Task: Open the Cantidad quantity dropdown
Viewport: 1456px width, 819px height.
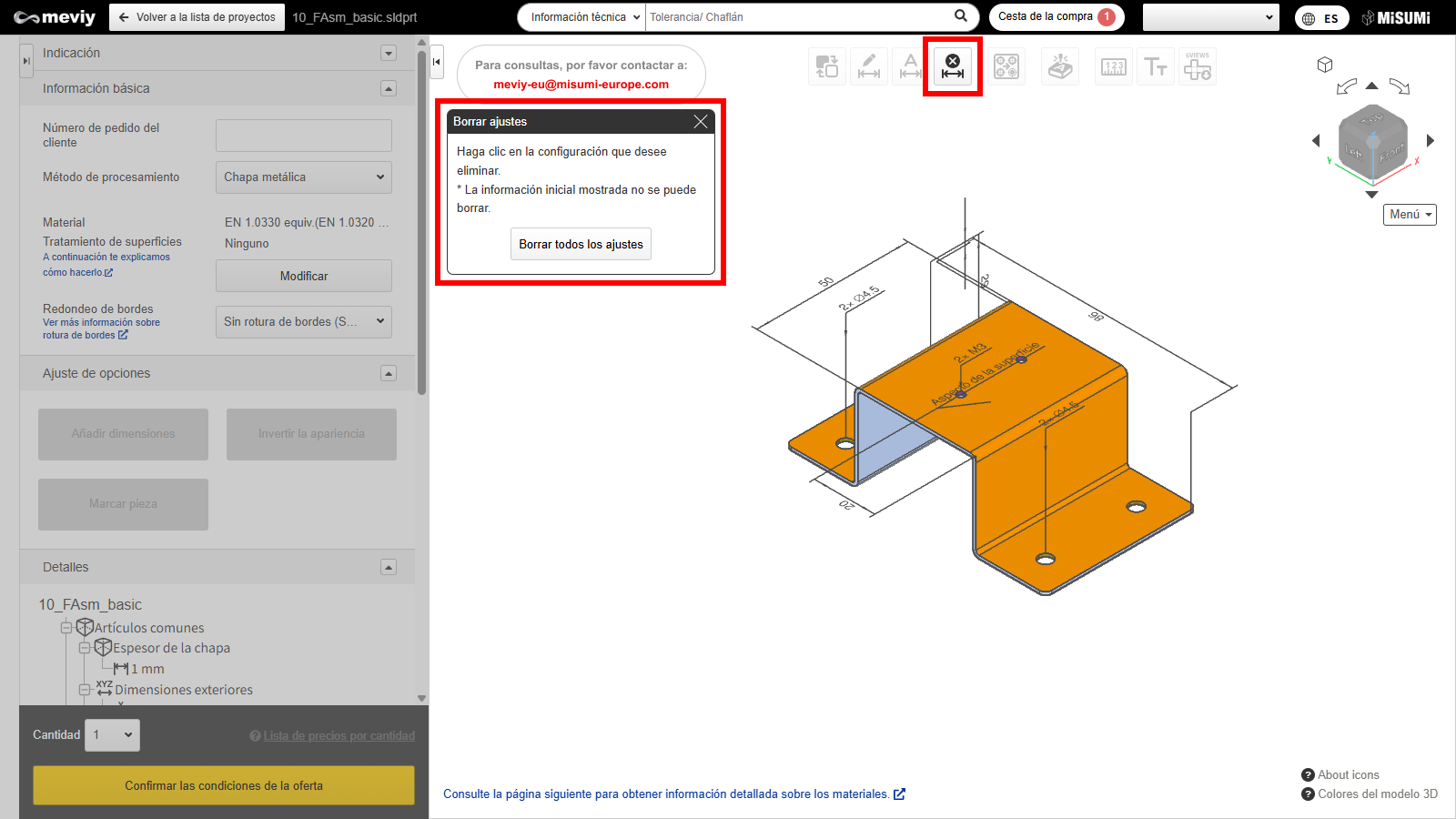Action: (113, 735)
